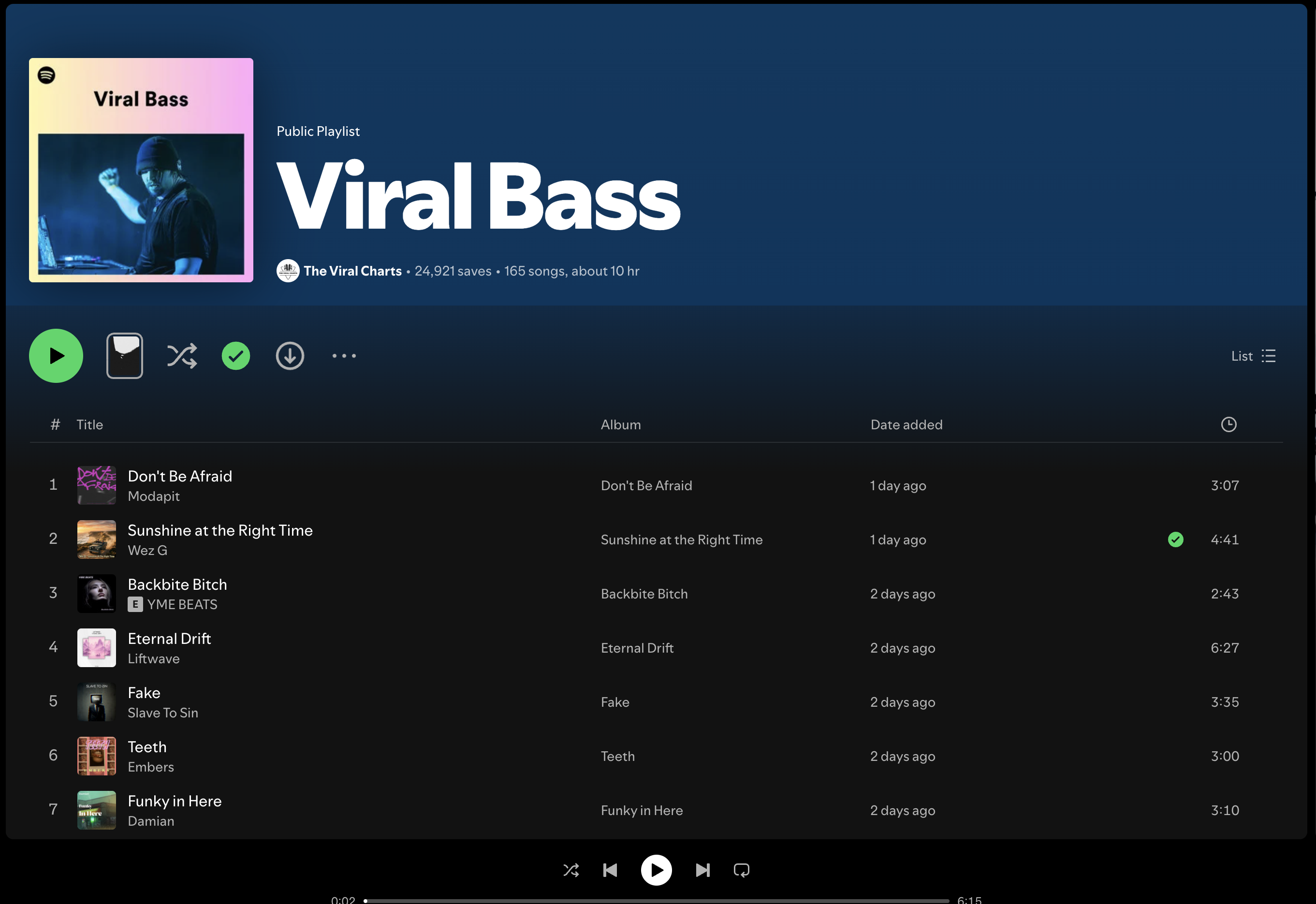Open Don't Be Afraid album link
1316x904 pixels.
point(646,485)
